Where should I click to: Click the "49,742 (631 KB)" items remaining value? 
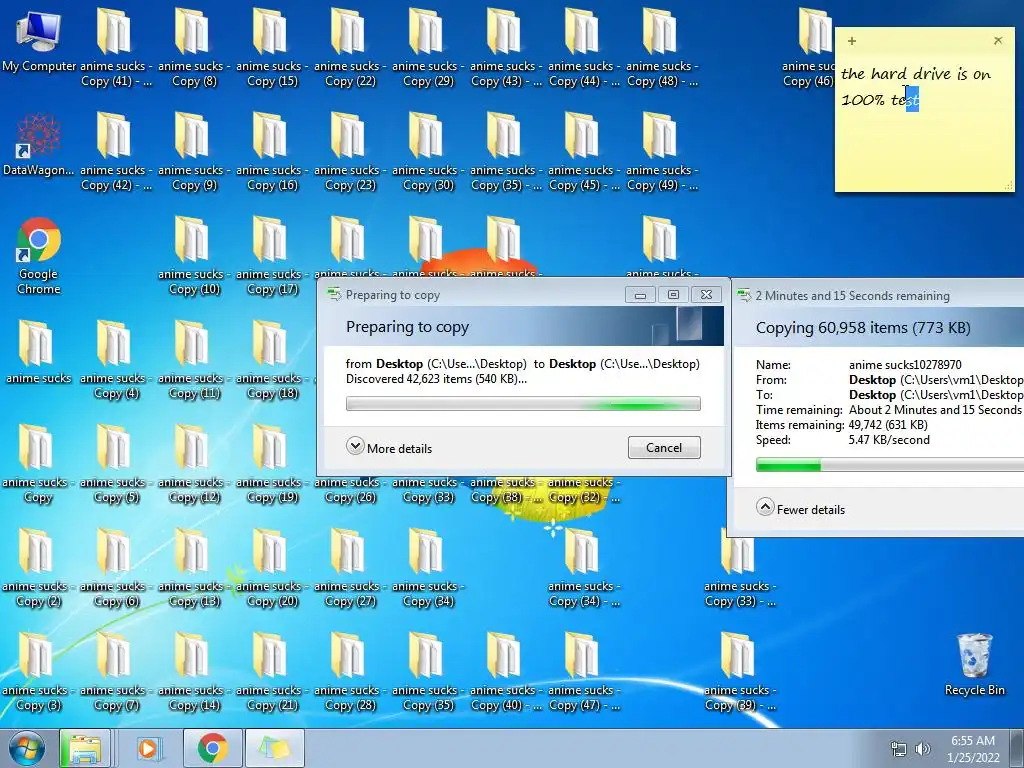[x=888, y=424]
